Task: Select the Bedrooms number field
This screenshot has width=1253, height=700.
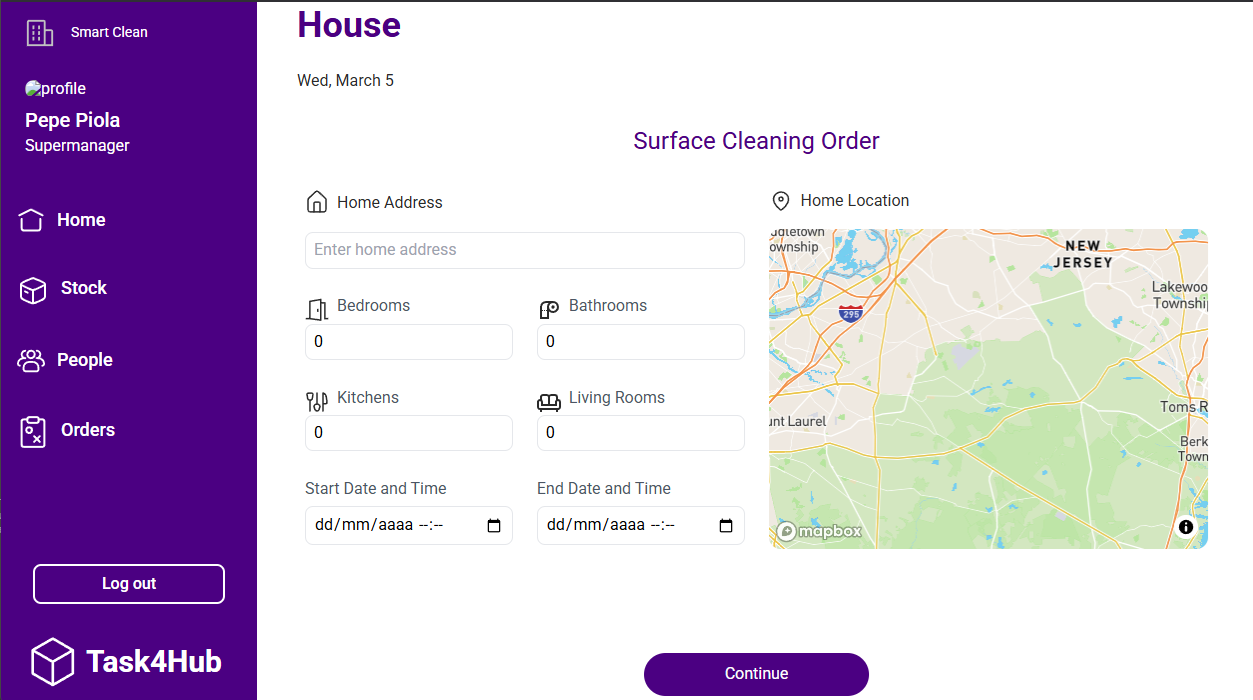Action: [408, 342]
